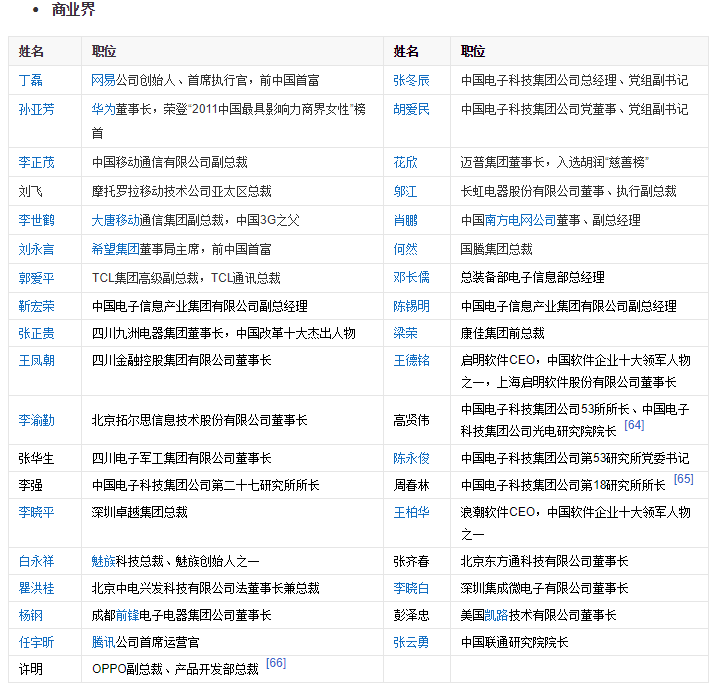The image size is (712, 684).
Task: Open the 王凤朝 name link
Action: [x=36, y=361]
